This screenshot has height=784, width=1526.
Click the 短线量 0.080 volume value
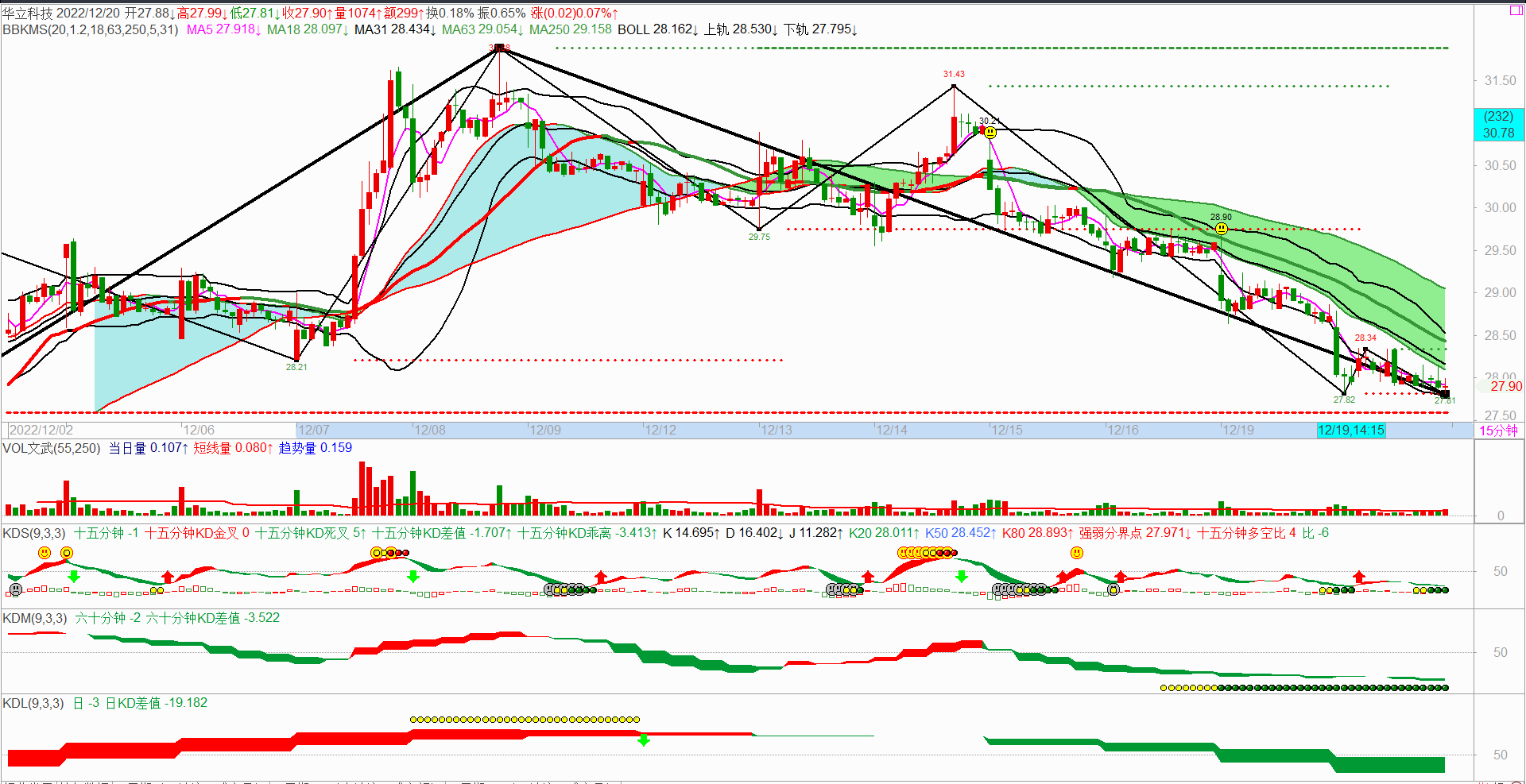coord(233,448)
